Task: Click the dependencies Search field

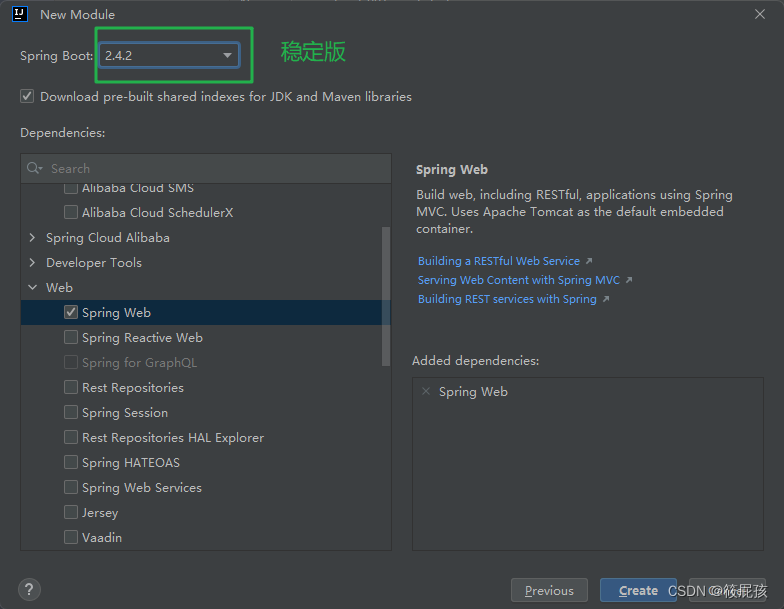Action: (x=206, y=168)
